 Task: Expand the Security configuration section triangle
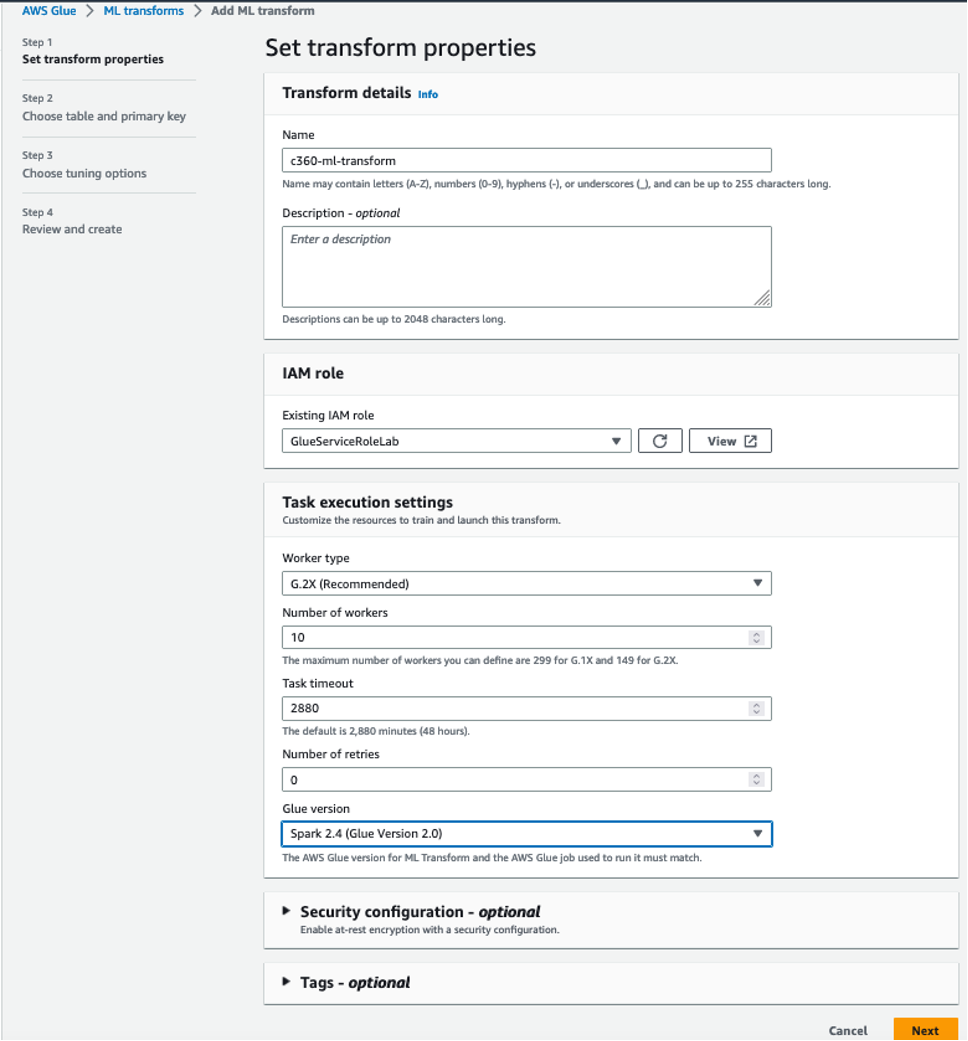[286, 911]
